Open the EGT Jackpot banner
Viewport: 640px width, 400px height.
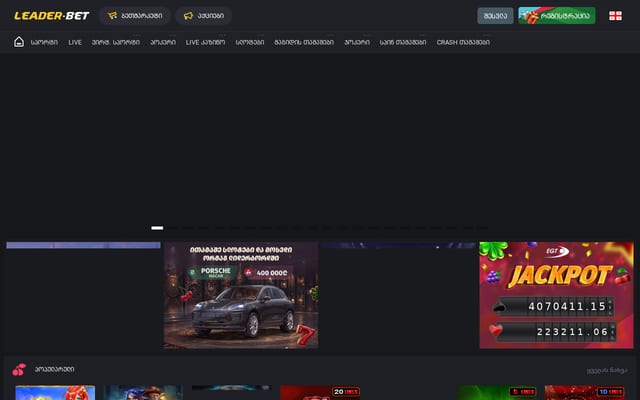(556, 295)
